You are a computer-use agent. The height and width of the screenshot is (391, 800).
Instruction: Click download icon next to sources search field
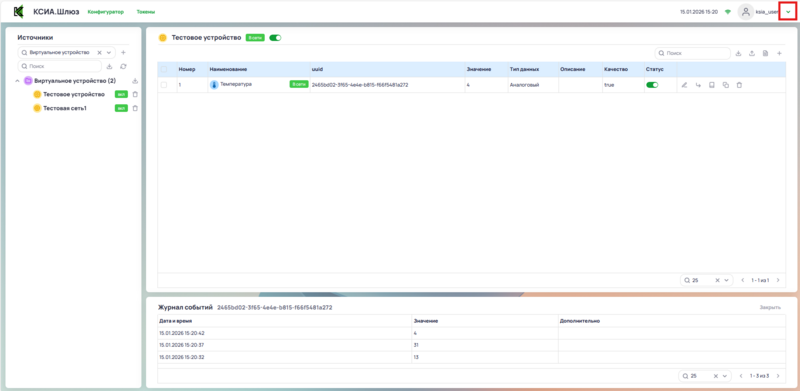point(110,66)
